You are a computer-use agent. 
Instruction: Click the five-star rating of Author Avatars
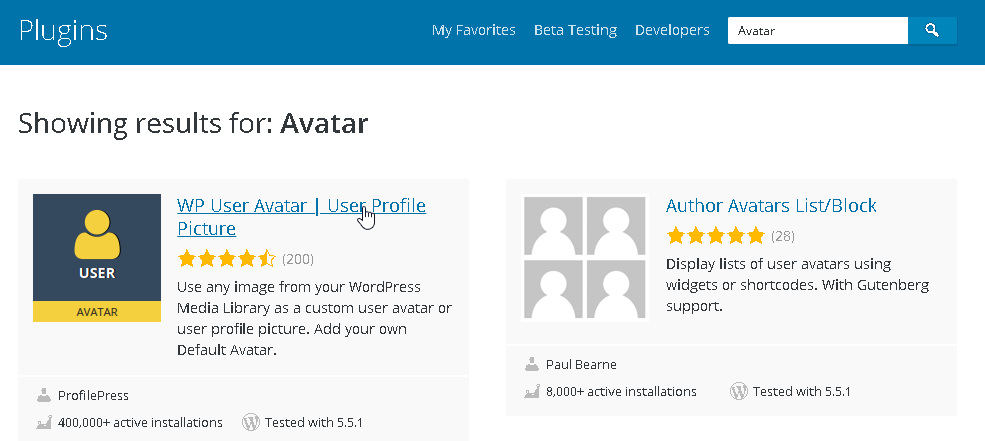pyautogui.click(x=715, y=236)
